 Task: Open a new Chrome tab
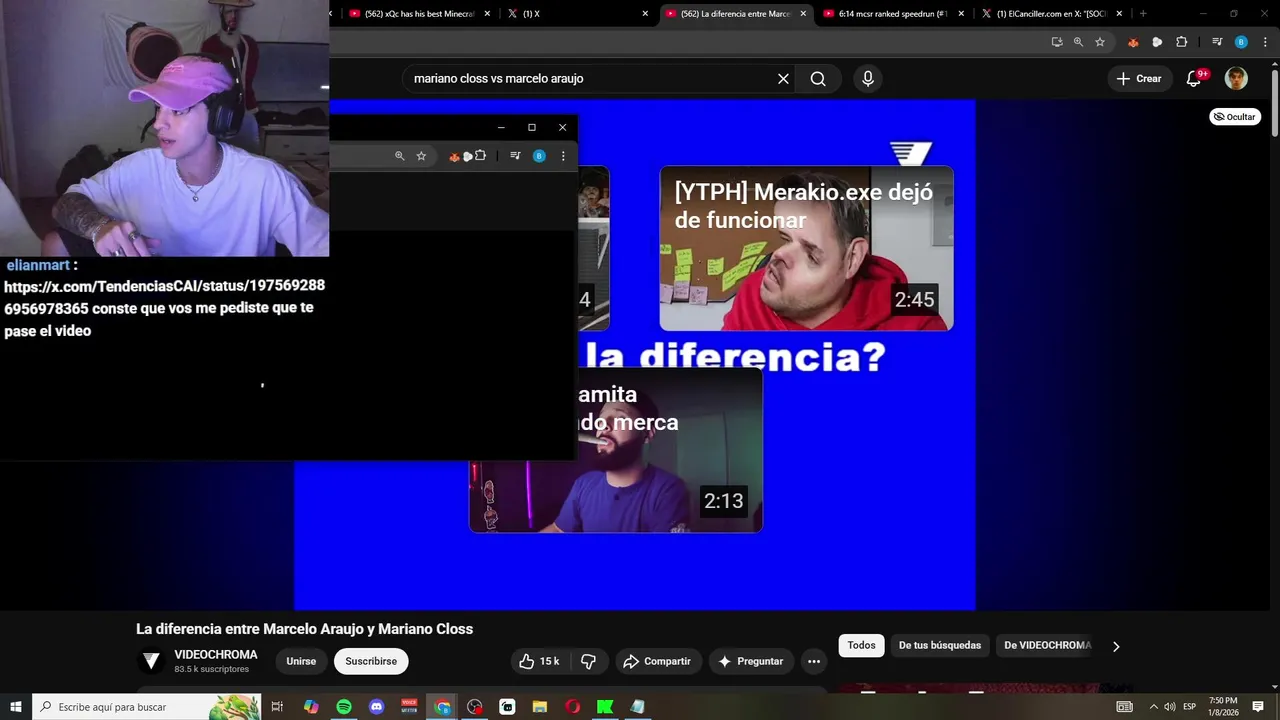[1143, 14]
